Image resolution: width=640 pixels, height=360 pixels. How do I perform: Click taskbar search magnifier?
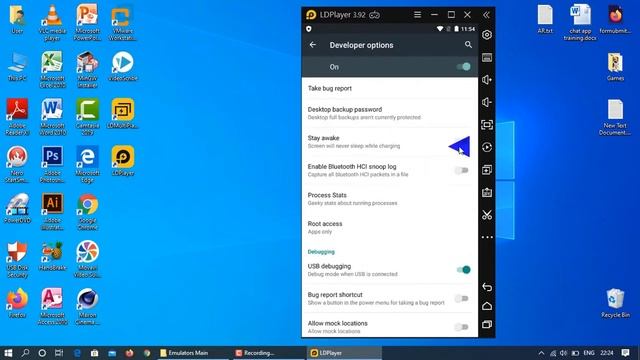[x=25, y=353]
